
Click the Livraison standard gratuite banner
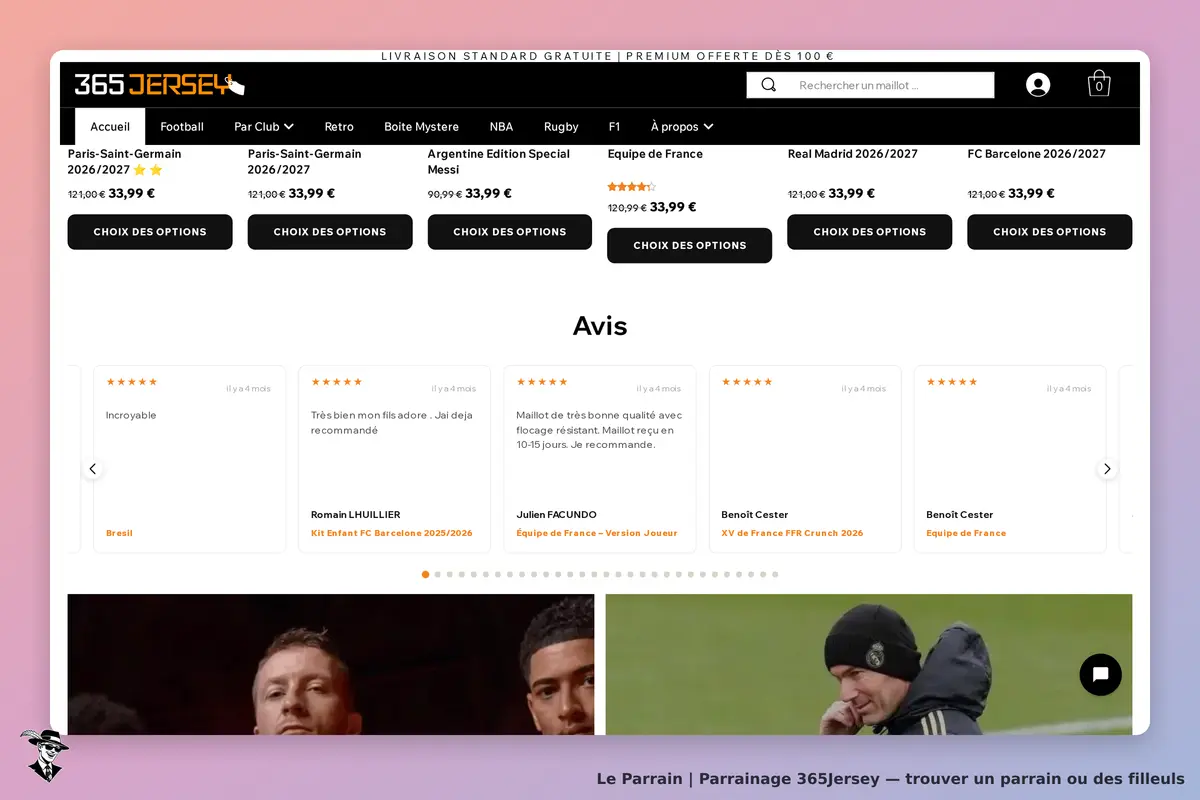608,56
